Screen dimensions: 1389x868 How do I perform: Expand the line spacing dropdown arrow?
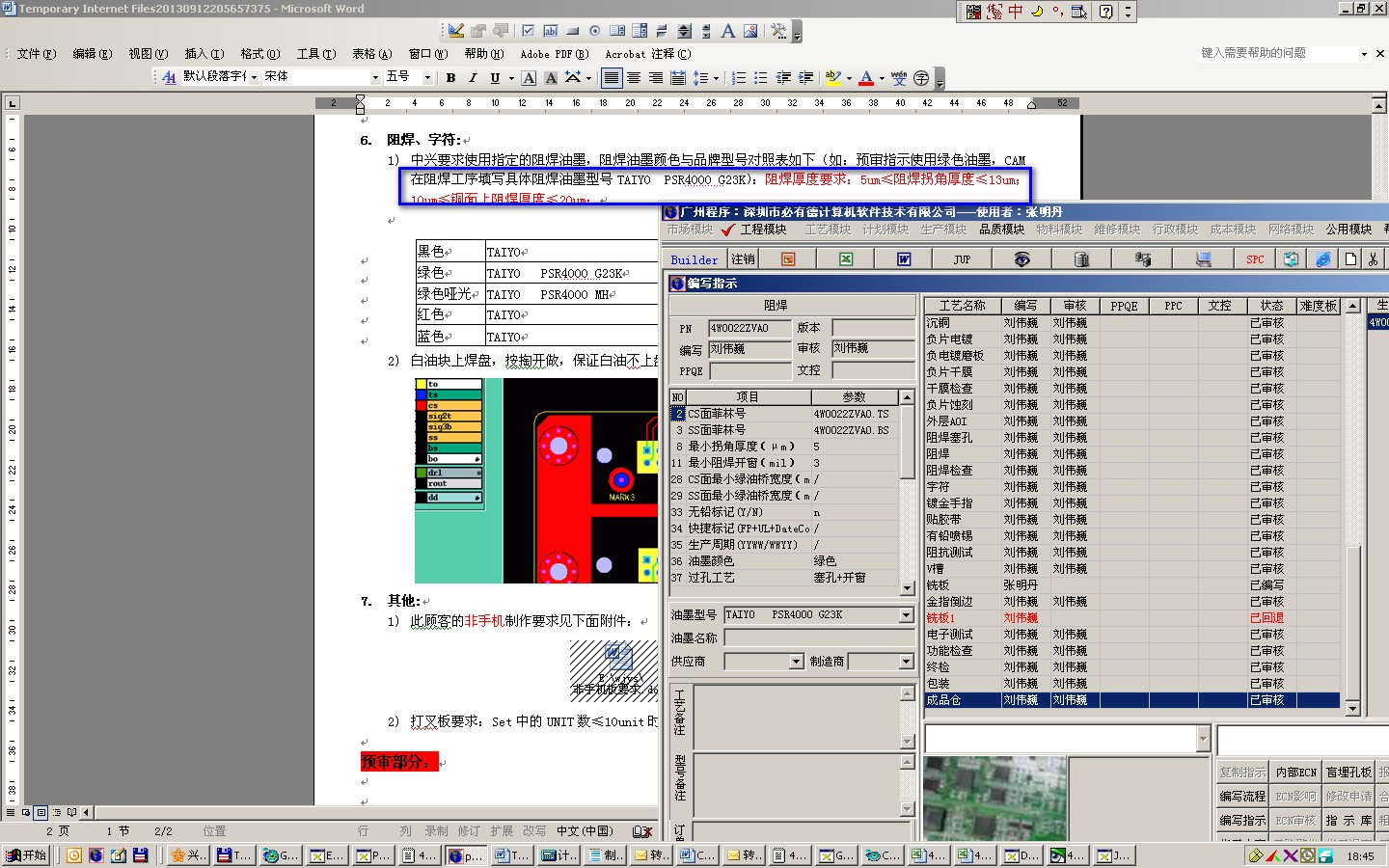pos(716,78)
